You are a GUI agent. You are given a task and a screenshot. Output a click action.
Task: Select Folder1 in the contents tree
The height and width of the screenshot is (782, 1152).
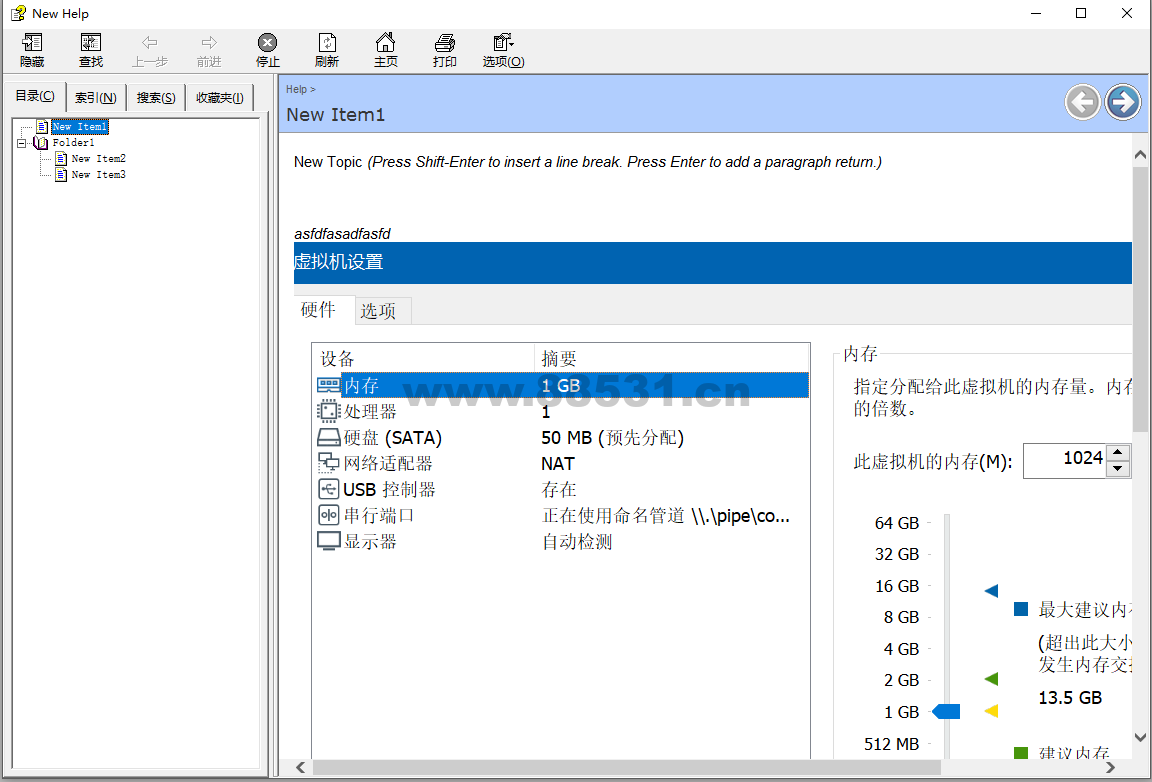73,143
